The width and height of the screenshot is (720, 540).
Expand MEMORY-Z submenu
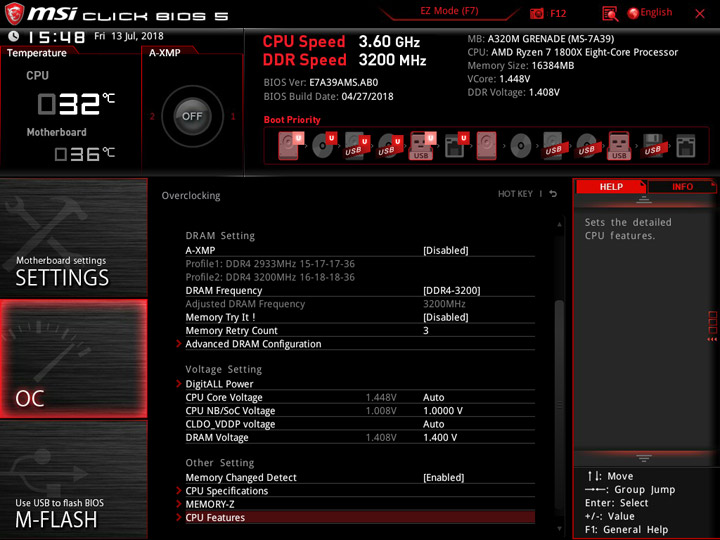210,504
